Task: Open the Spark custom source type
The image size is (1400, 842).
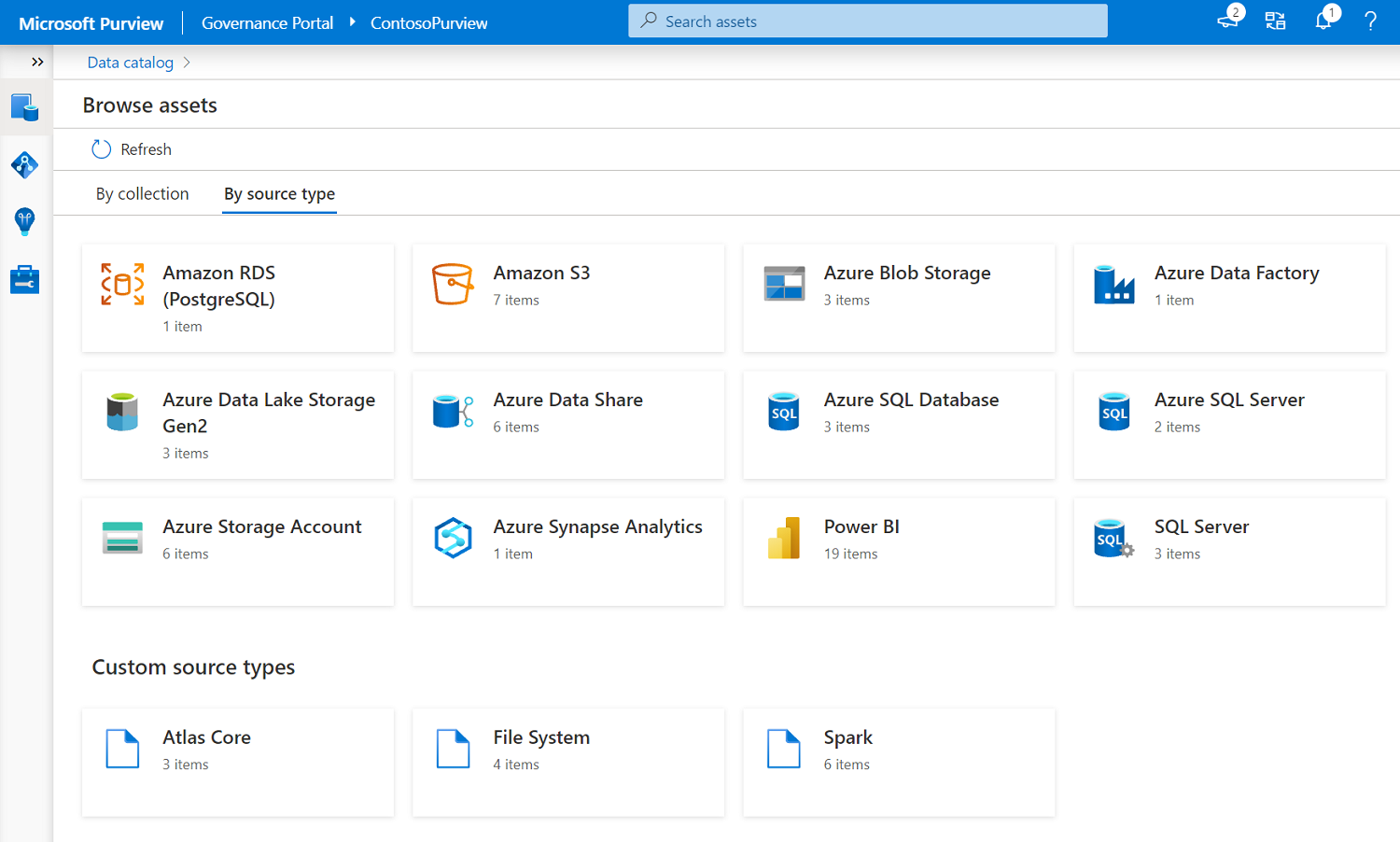Action: (898, 762)
